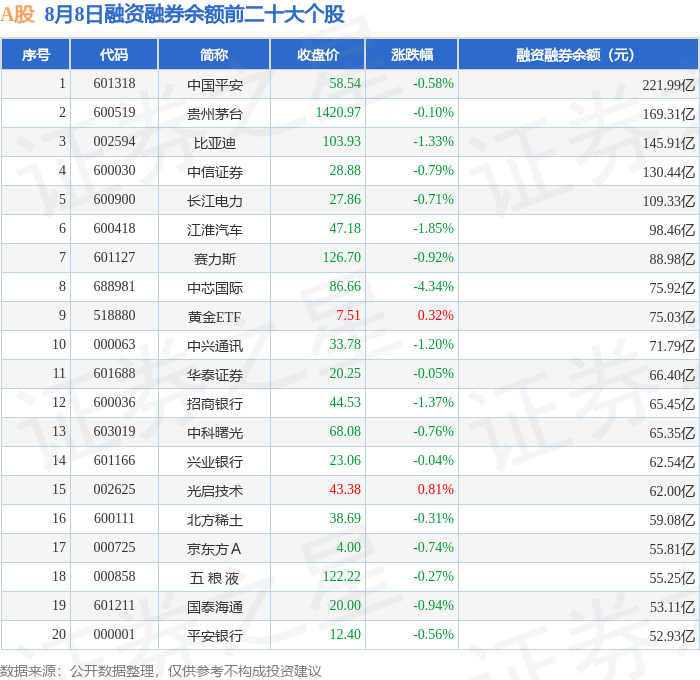
Task: Click change value 0.81%
Action: click(435, 489)
